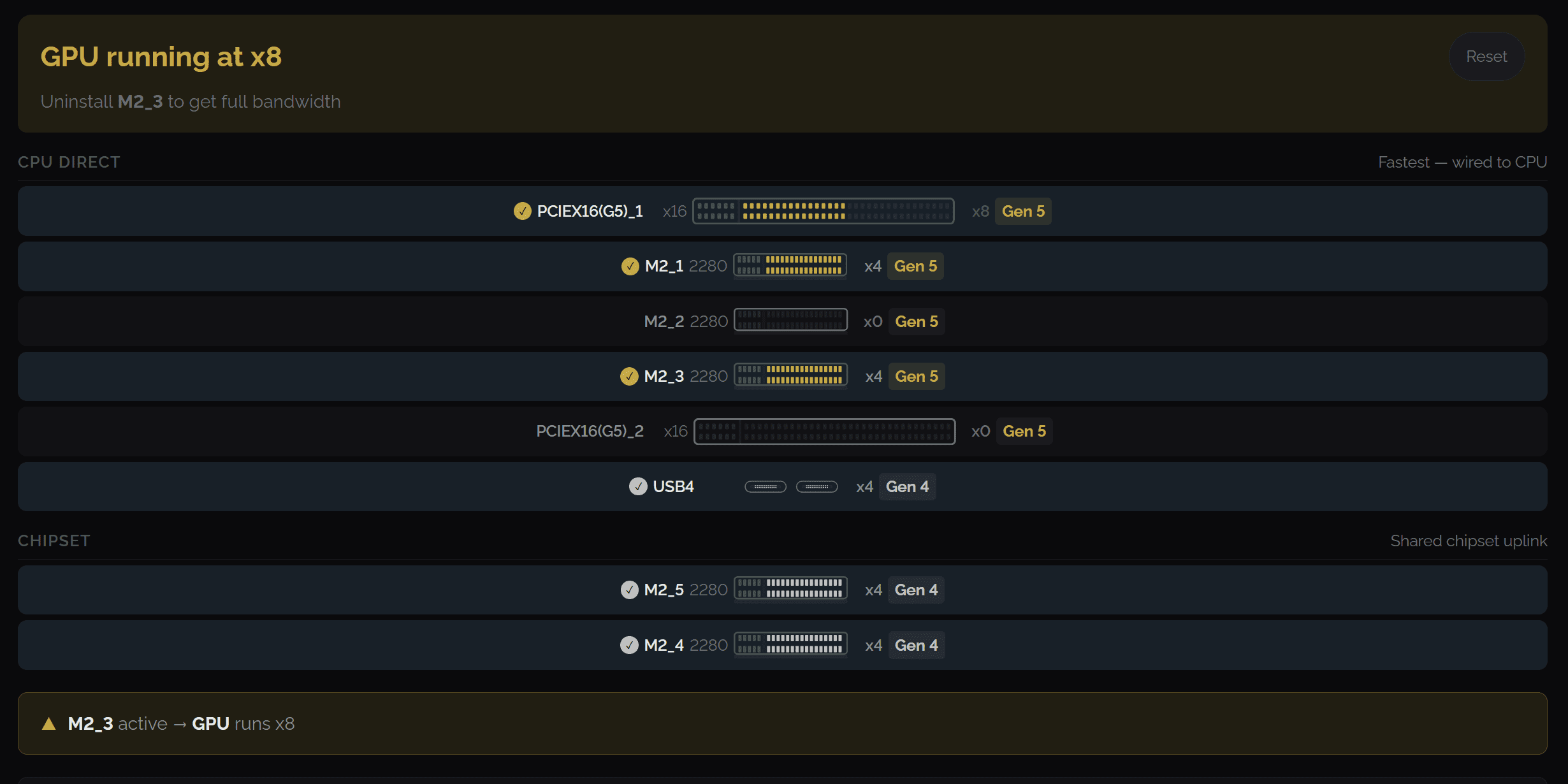Uncheck the M2_3 slot checkmark
Viewport: 1568px width, 784px height.
(x=629, y=377)
